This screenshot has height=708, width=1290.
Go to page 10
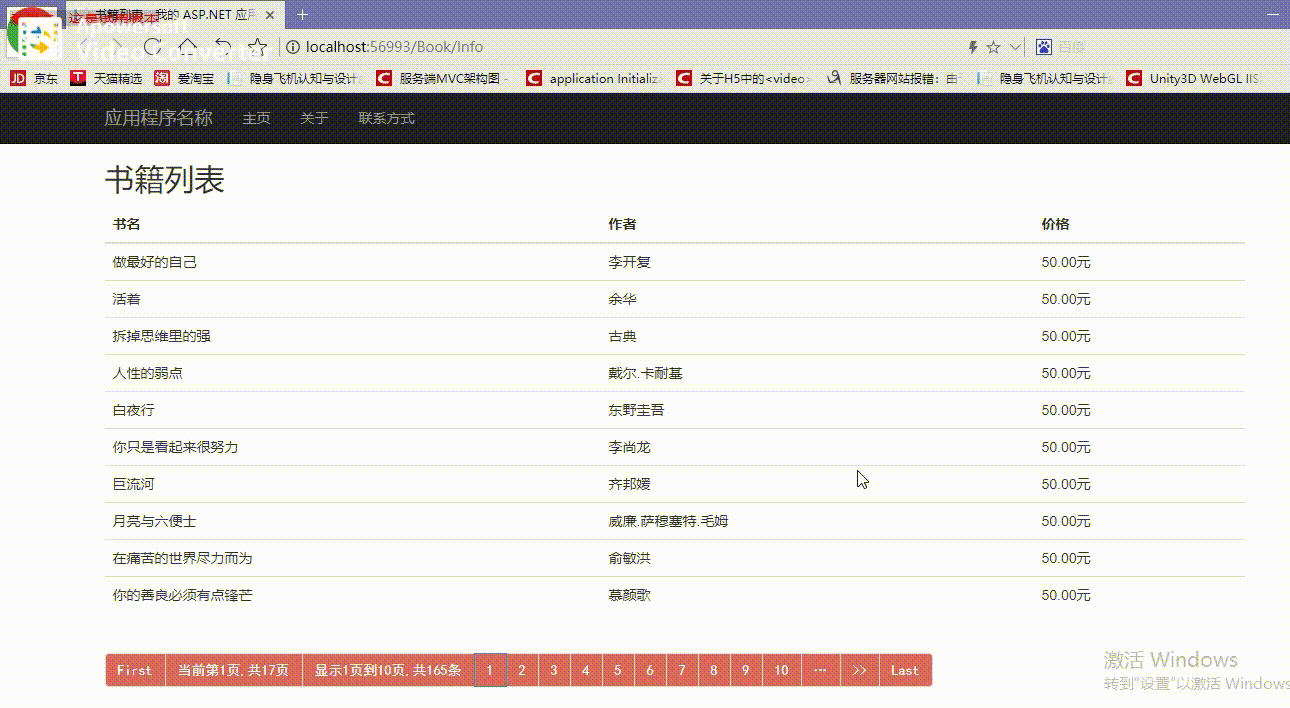click(782, 670)
